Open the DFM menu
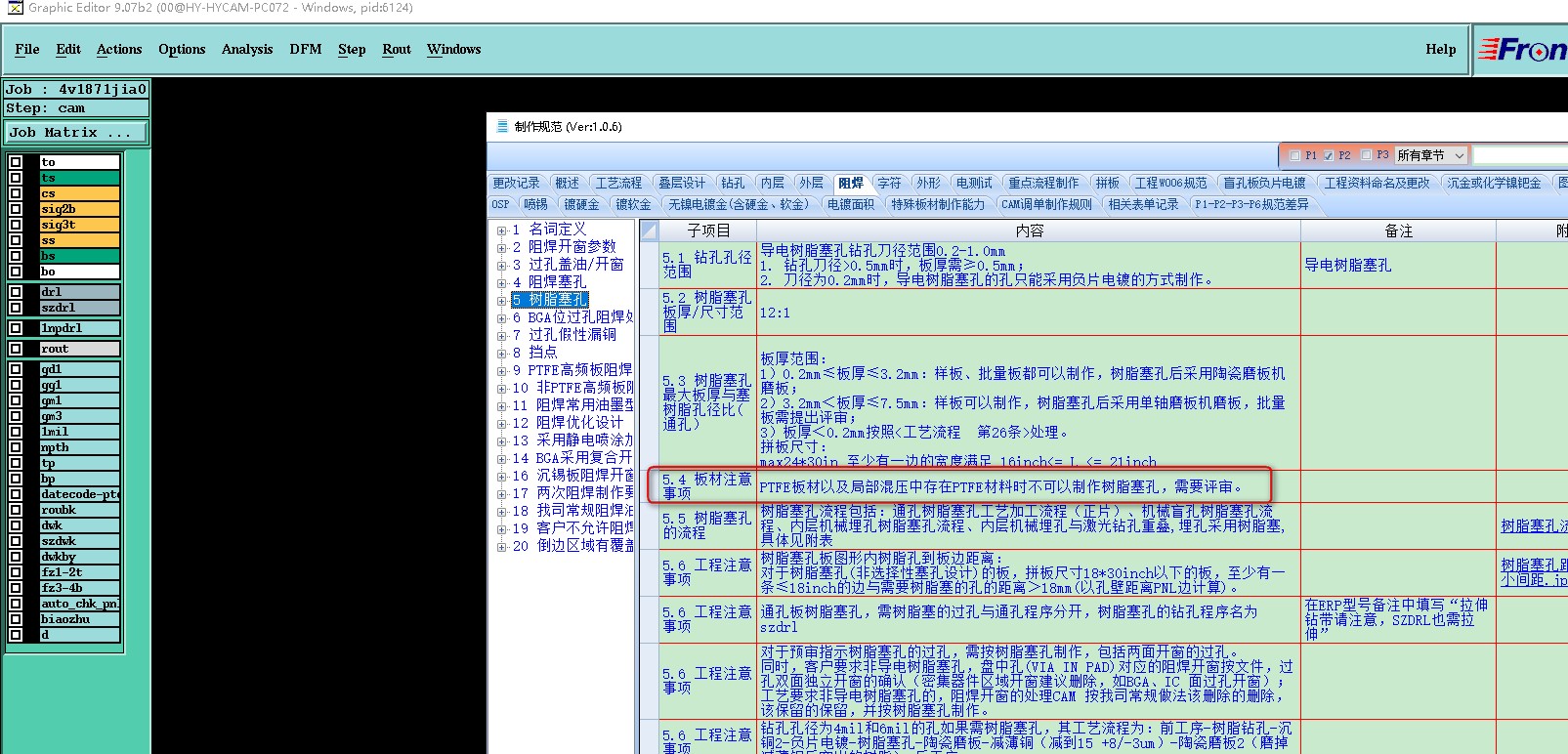 pos(306,49)
